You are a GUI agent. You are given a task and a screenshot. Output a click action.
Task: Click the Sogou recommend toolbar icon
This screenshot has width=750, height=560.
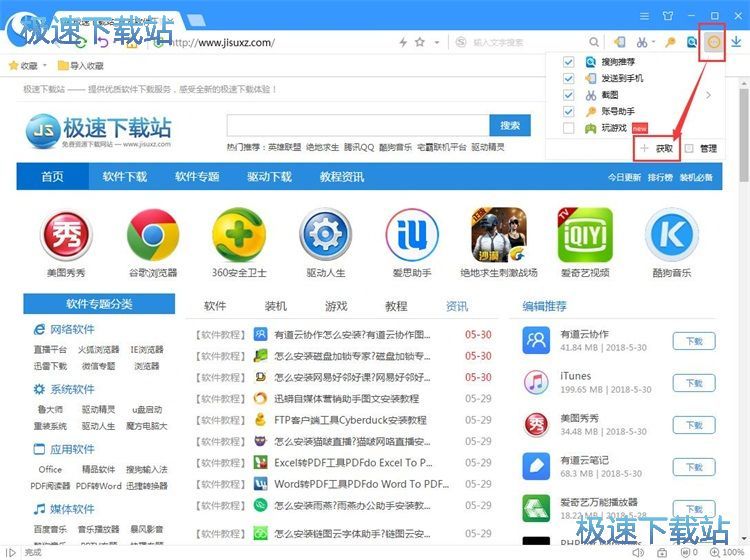pyautogui.click(x=692, y=42)
